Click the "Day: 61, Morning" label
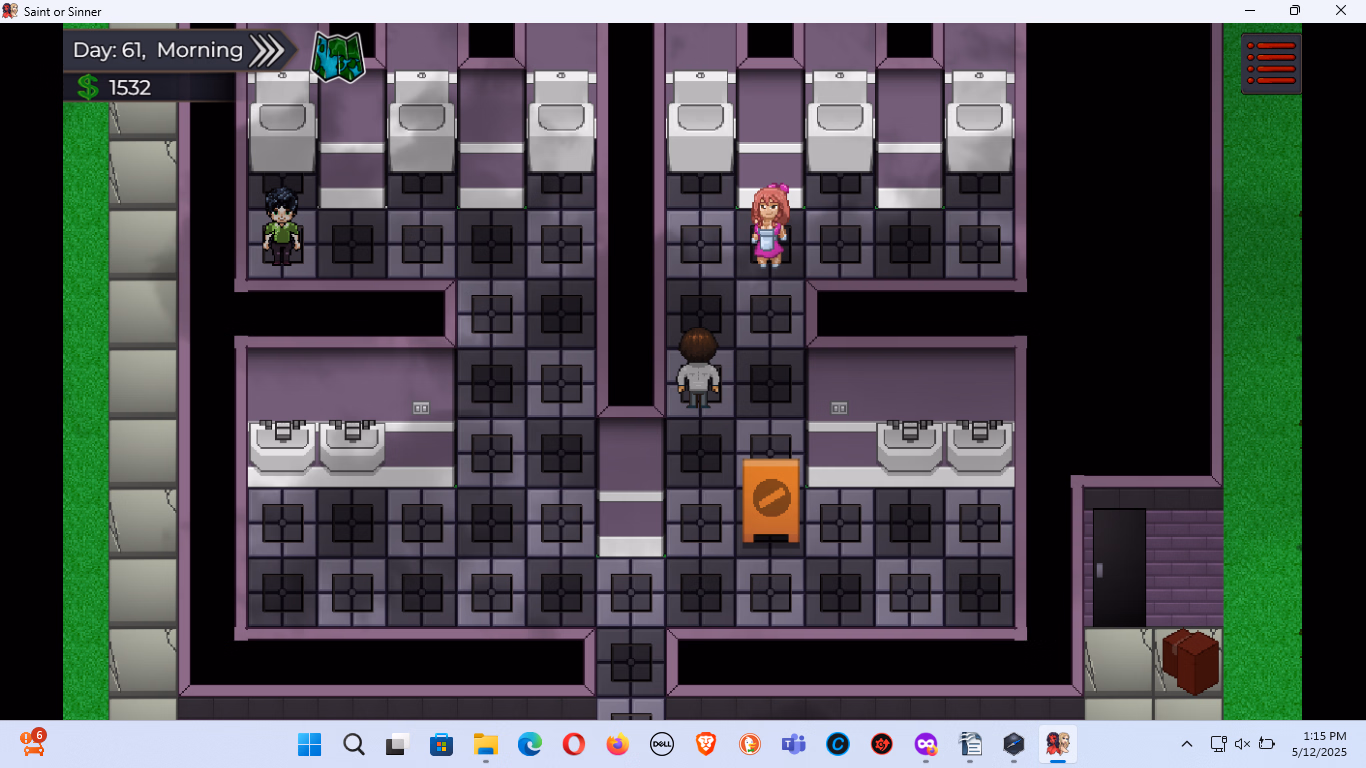Viewport: 1366px width, 768px height. tap(158, 50)
